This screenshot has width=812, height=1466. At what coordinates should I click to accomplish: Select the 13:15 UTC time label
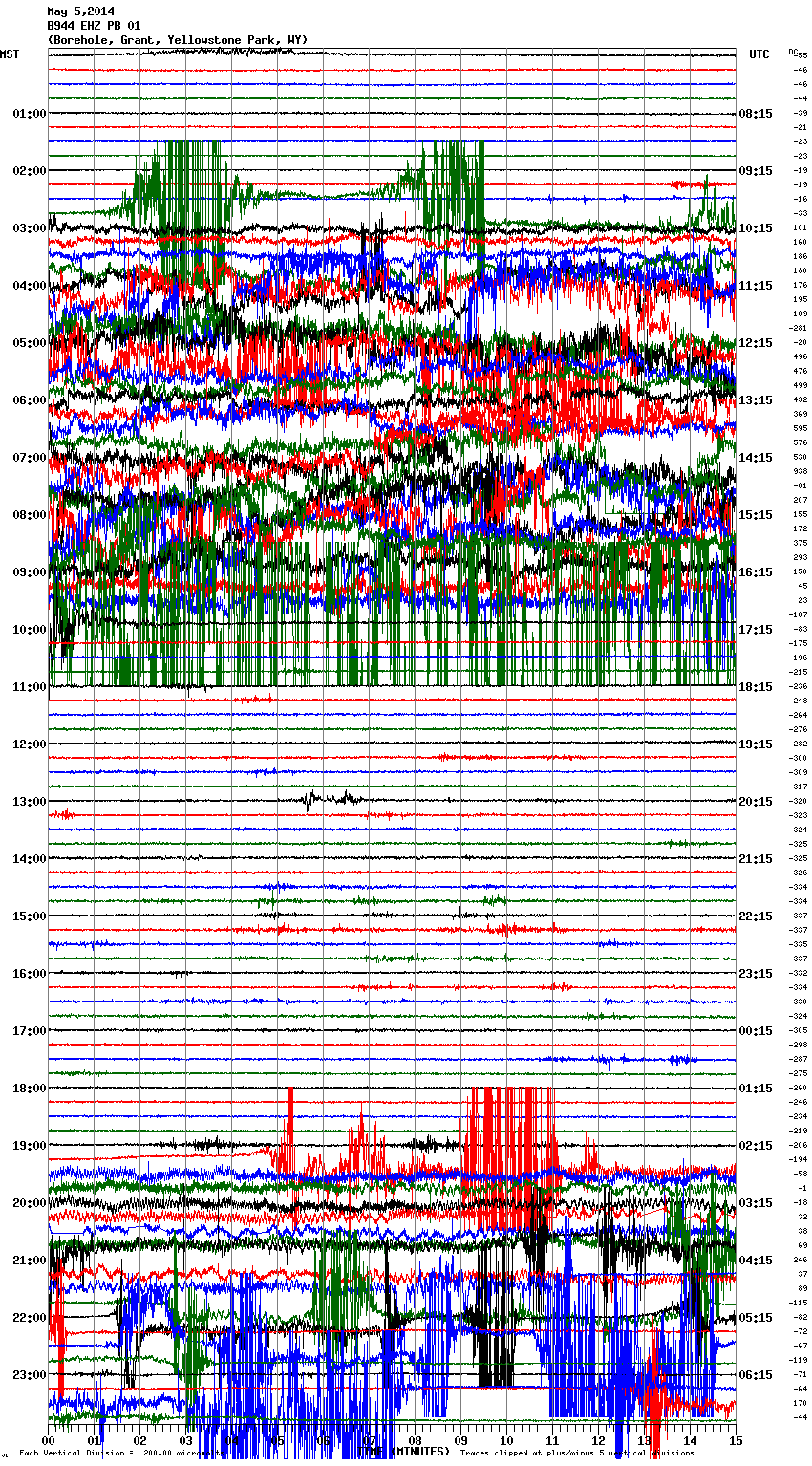(756, 399)
